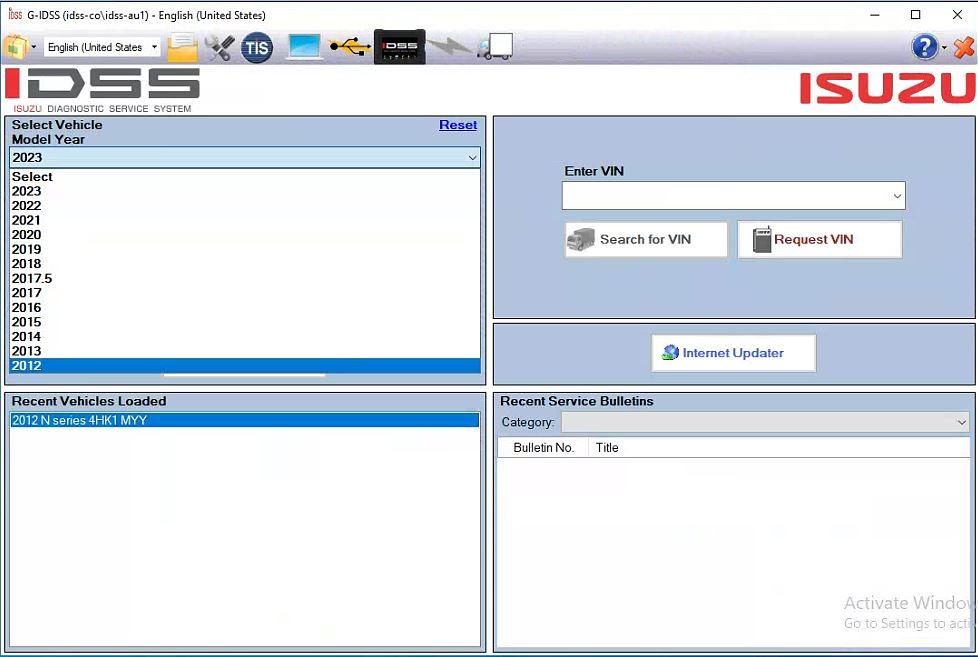This screenshot has width=978, height=657.
Task: Open the folder with documents icon
Action: [182, 47]
